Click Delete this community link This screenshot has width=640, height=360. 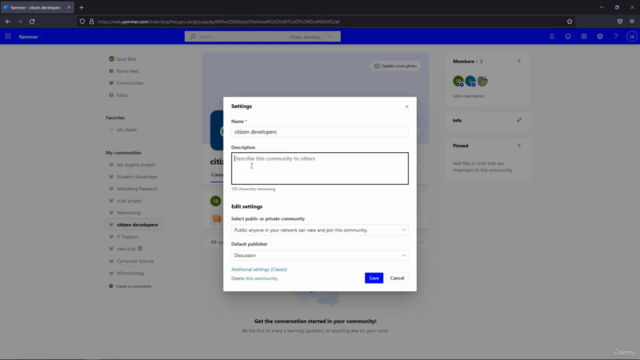tap(254, 278)
